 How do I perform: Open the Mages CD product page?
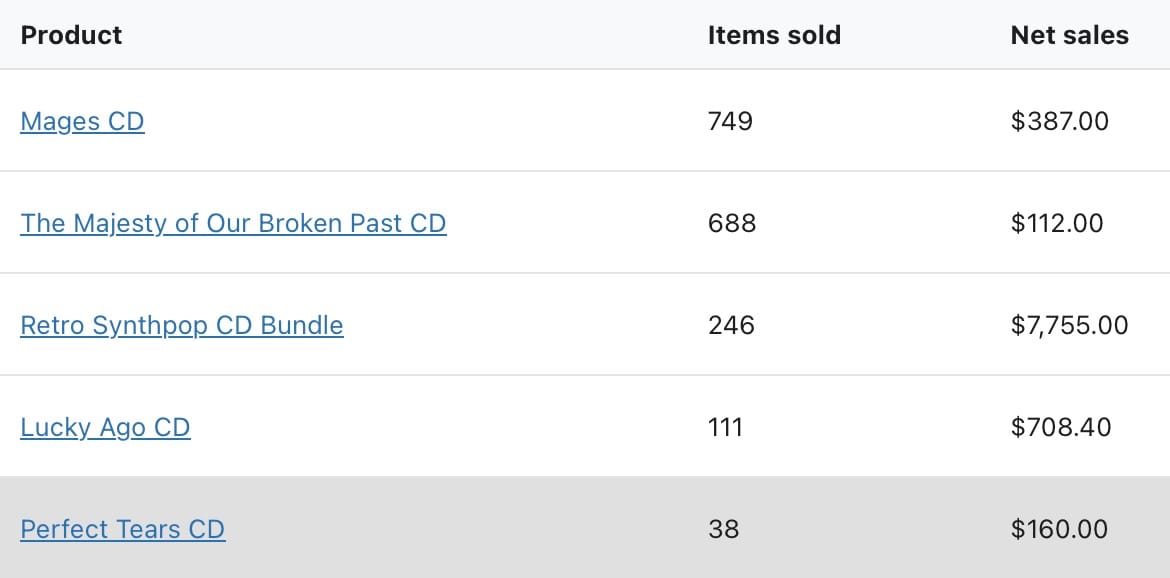pyautogui.click(x=82, y=121)
